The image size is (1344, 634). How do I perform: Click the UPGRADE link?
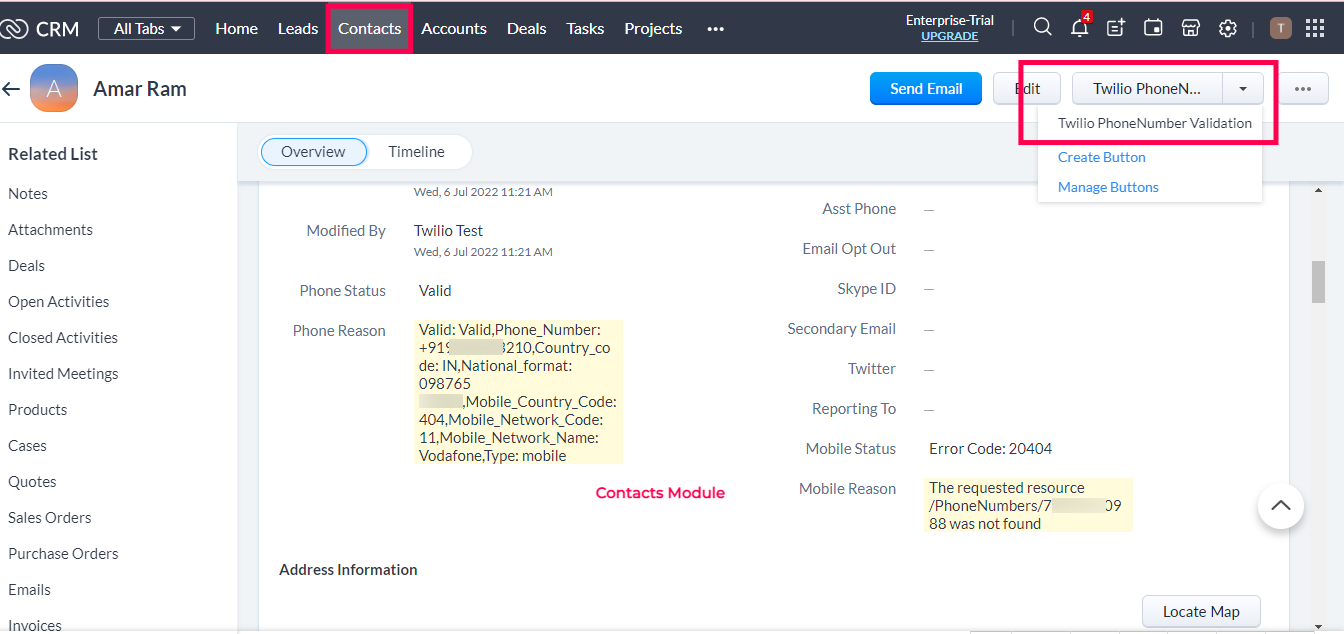click(x=950, y=36)
